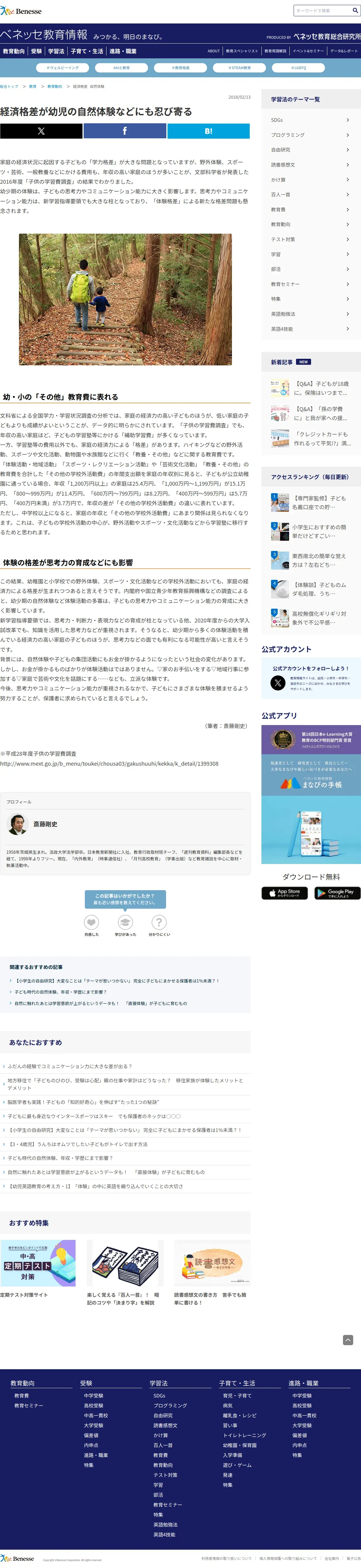Open 教育セミナー theme row in sidebar
The width and height of the screenshot is (361, 1568).
tap(310, 284)
